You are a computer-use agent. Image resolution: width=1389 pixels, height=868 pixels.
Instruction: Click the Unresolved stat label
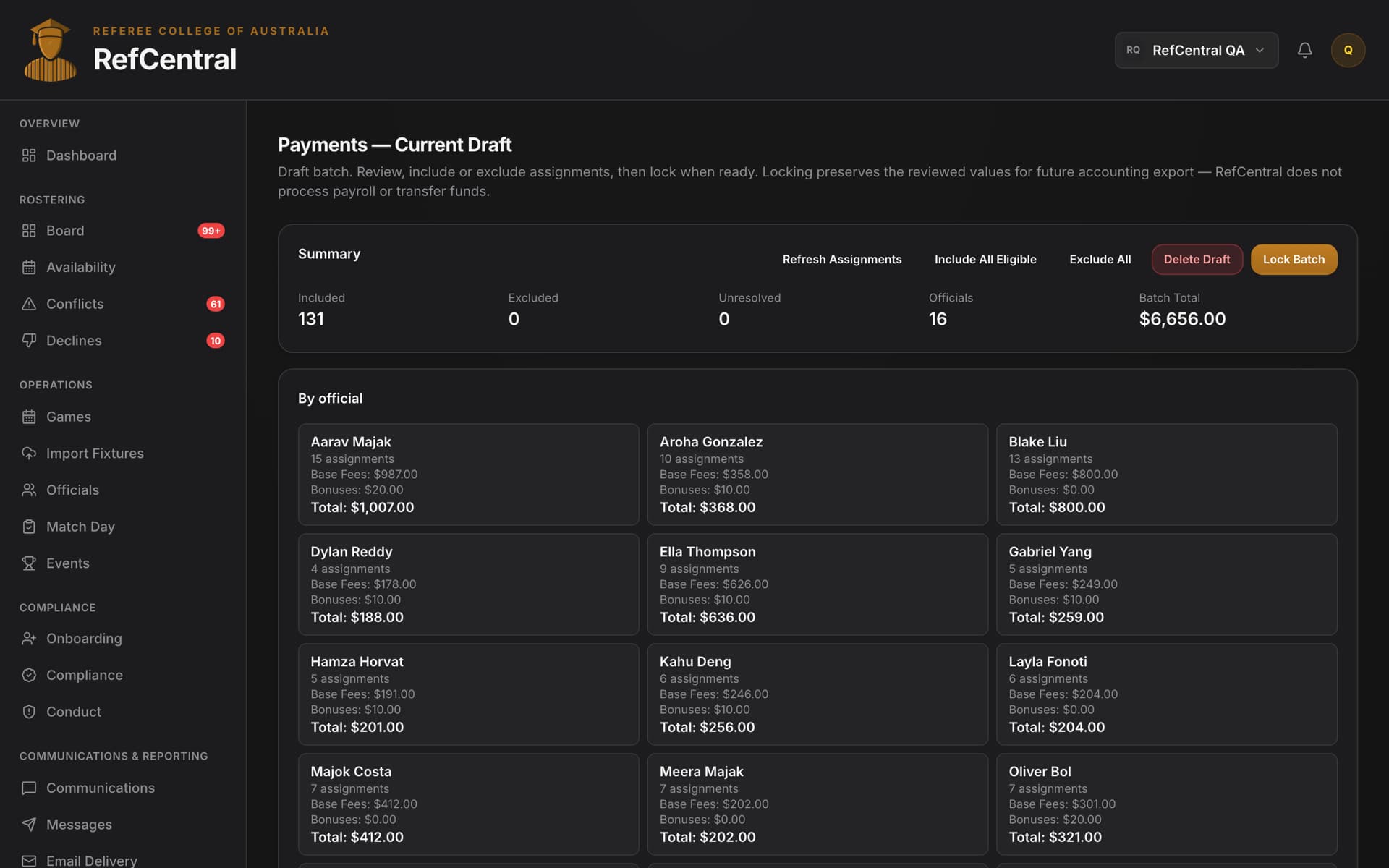click(x=749, y=298)
